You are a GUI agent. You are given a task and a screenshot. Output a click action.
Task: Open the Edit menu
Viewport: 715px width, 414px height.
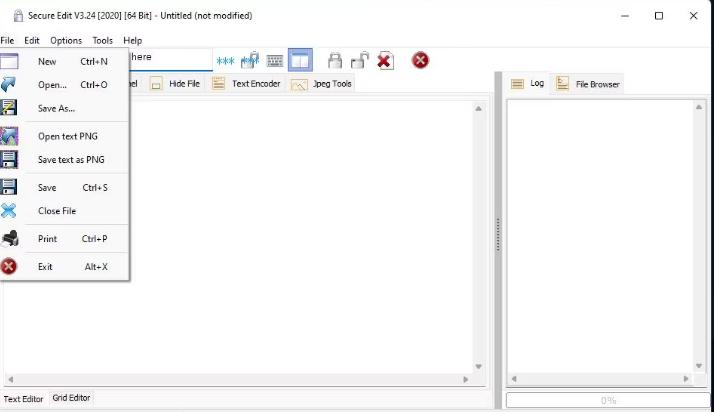point(32,40)
